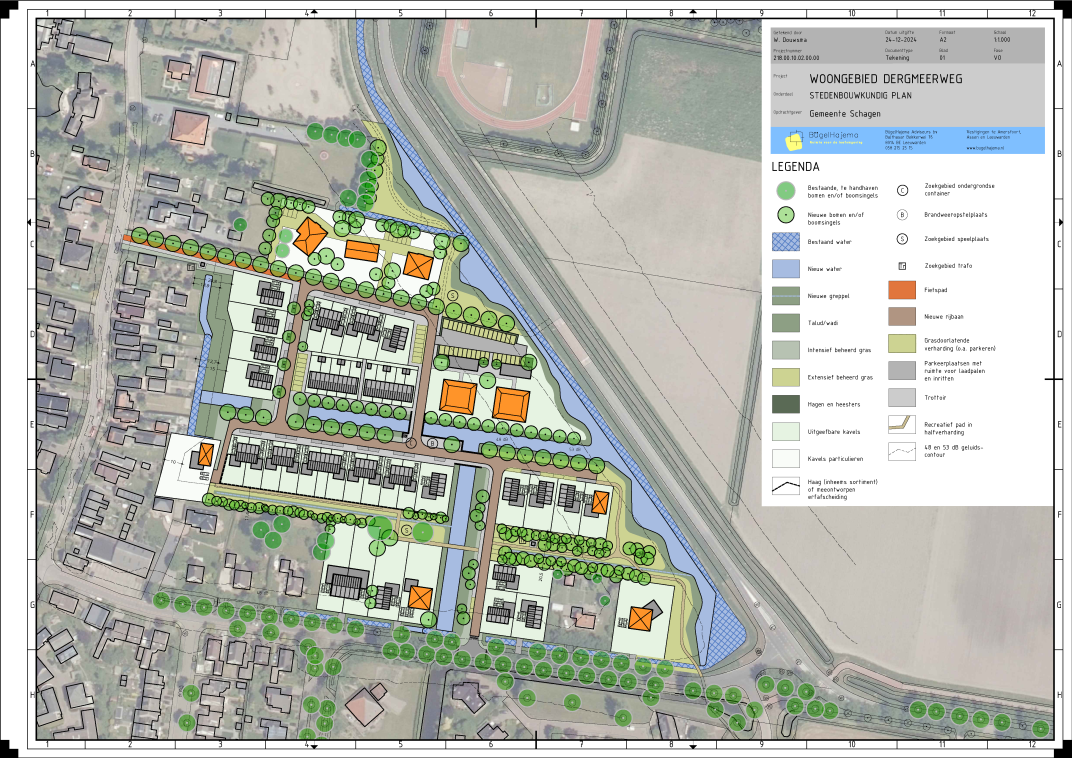Viewport: 1072px width, 758px height.
Task: Click the drafter name 'W. Douwsma'
Action: 790,40
